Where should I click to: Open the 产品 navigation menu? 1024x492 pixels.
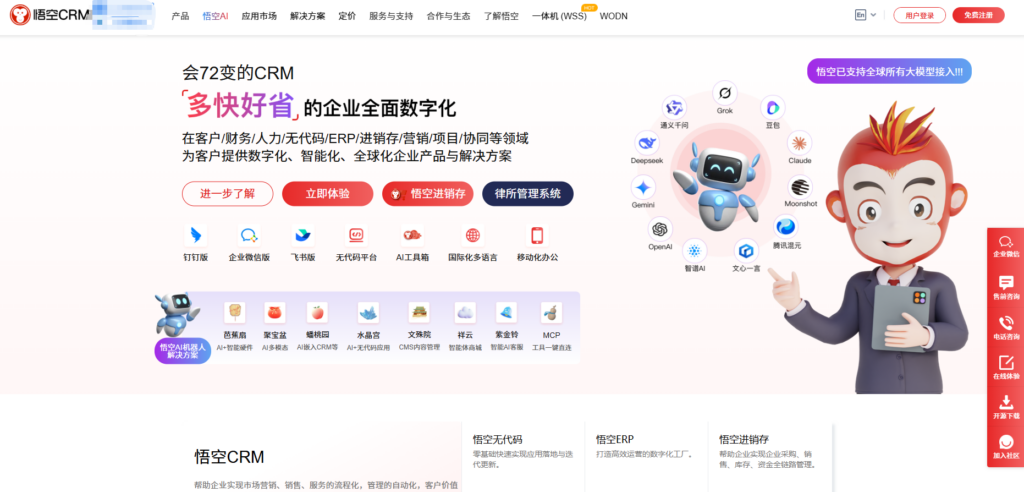click(180, 16)
